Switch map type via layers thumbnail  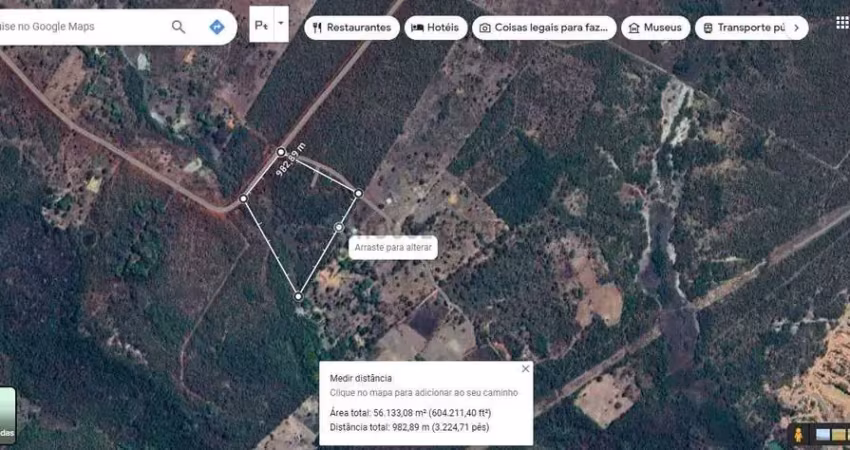[7, 415]
